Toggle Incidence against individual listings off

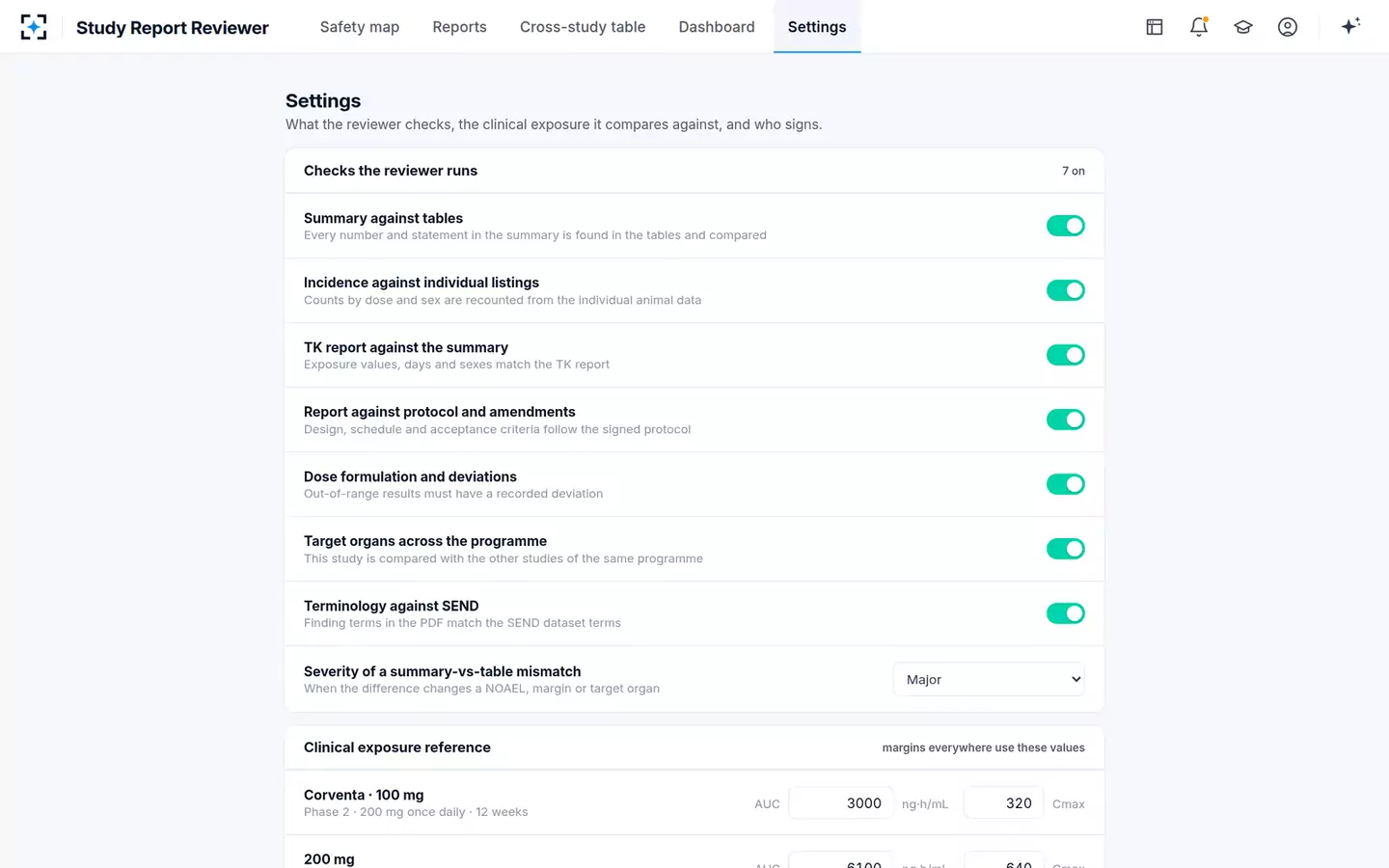point(1066,290)
